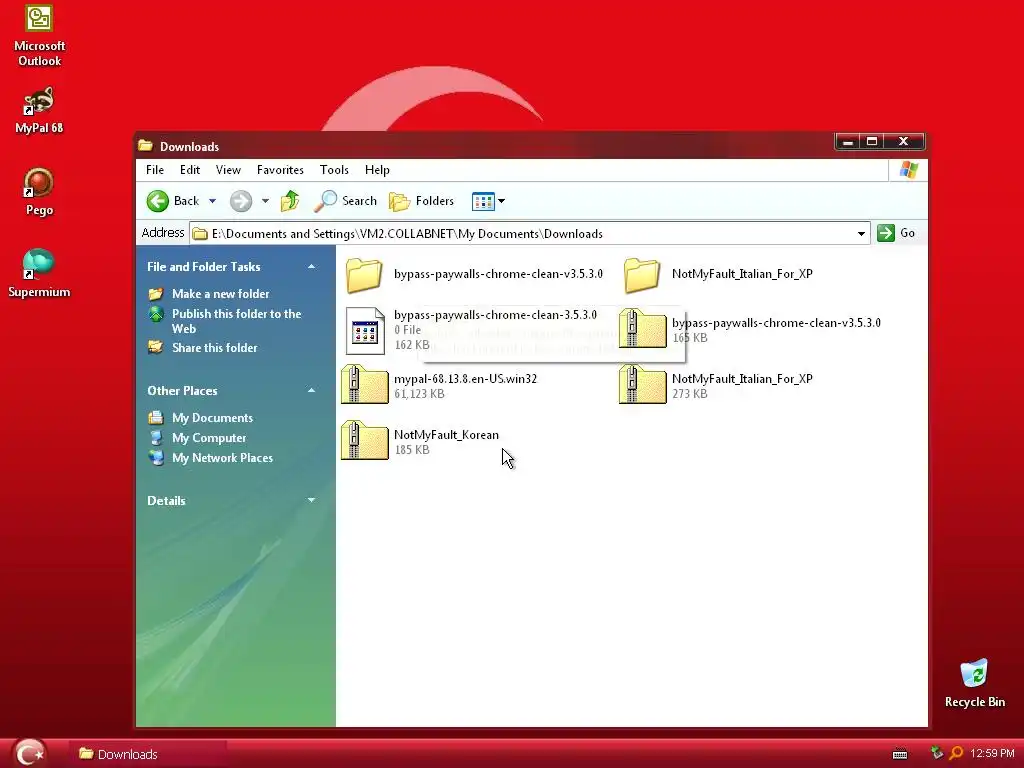
Task: Select mypal-68.13.8.en-US.win32 zip icon
Action: [365, 385]
